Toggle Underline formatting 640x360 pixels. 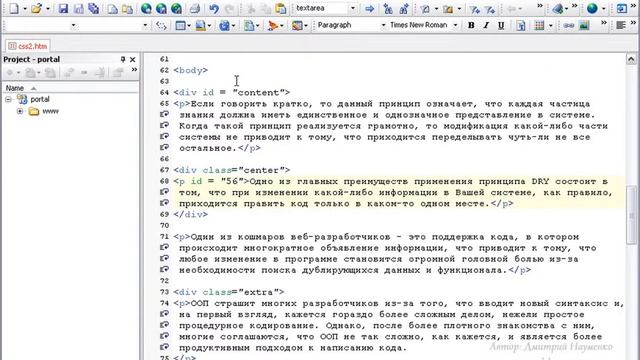pos(501,25)
